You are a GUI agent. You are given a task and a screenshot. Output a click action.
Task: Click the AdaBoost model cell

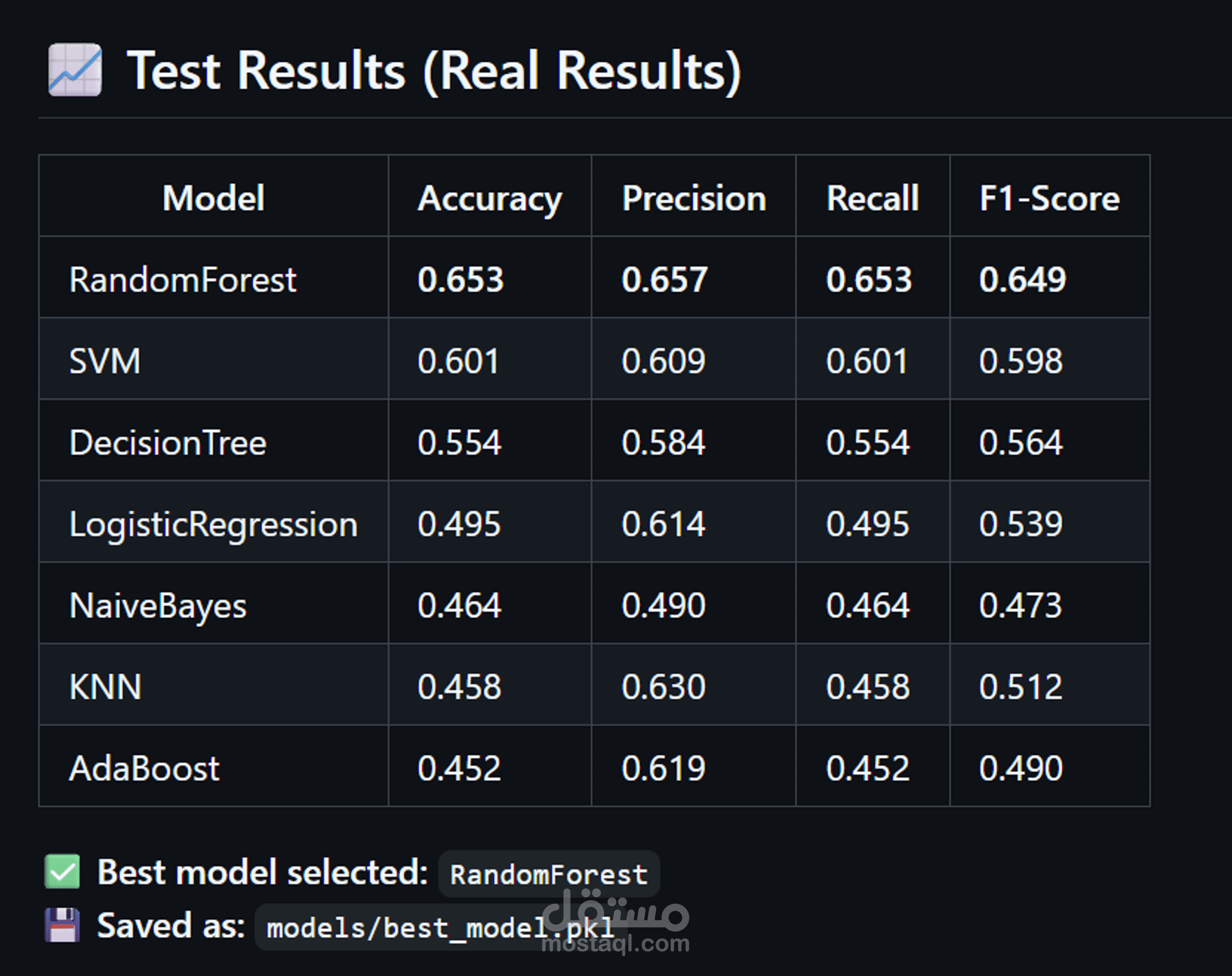[x=144, y=768]
